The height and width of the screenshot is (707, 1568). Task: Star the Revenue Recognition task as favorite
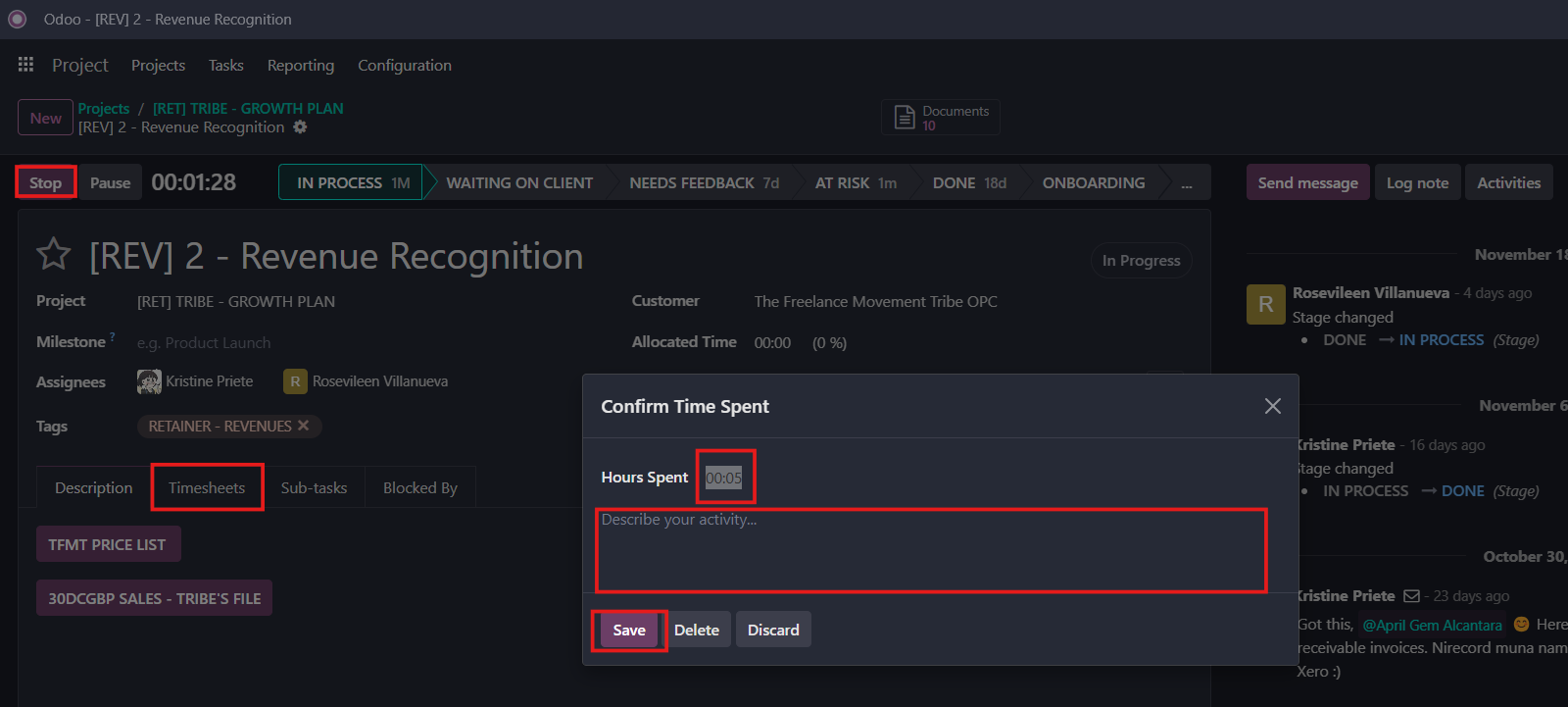tap(53, 255)
